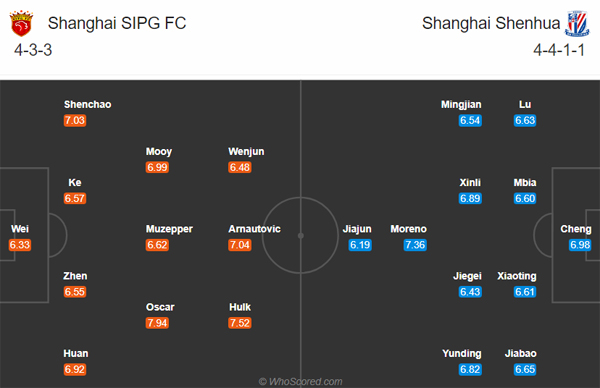
Task: Click Mooy's 6.99 rating badge
Action: tap(157, 167)
